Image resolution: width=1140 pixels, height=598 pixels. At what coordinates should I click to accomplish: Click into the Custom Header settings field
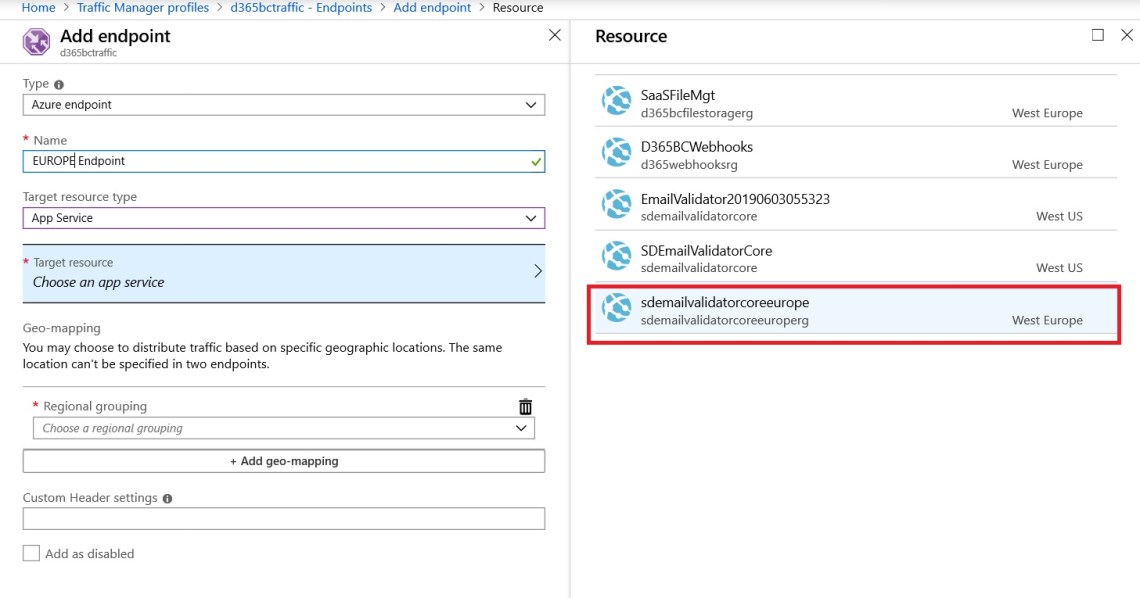[283, 519]
